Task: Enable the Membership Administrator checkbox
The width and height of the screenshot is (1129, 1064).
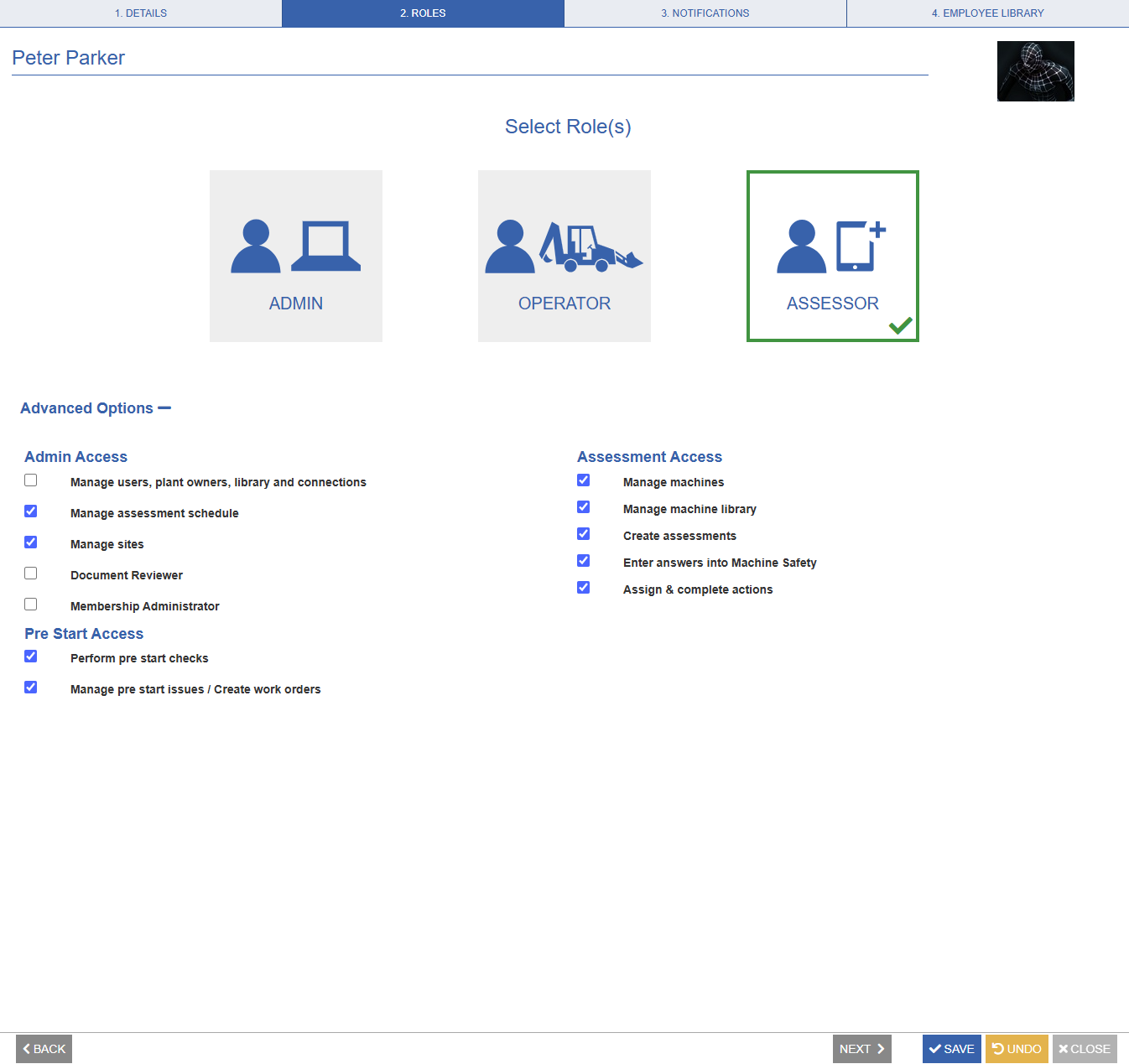Action: click(31, 605)
